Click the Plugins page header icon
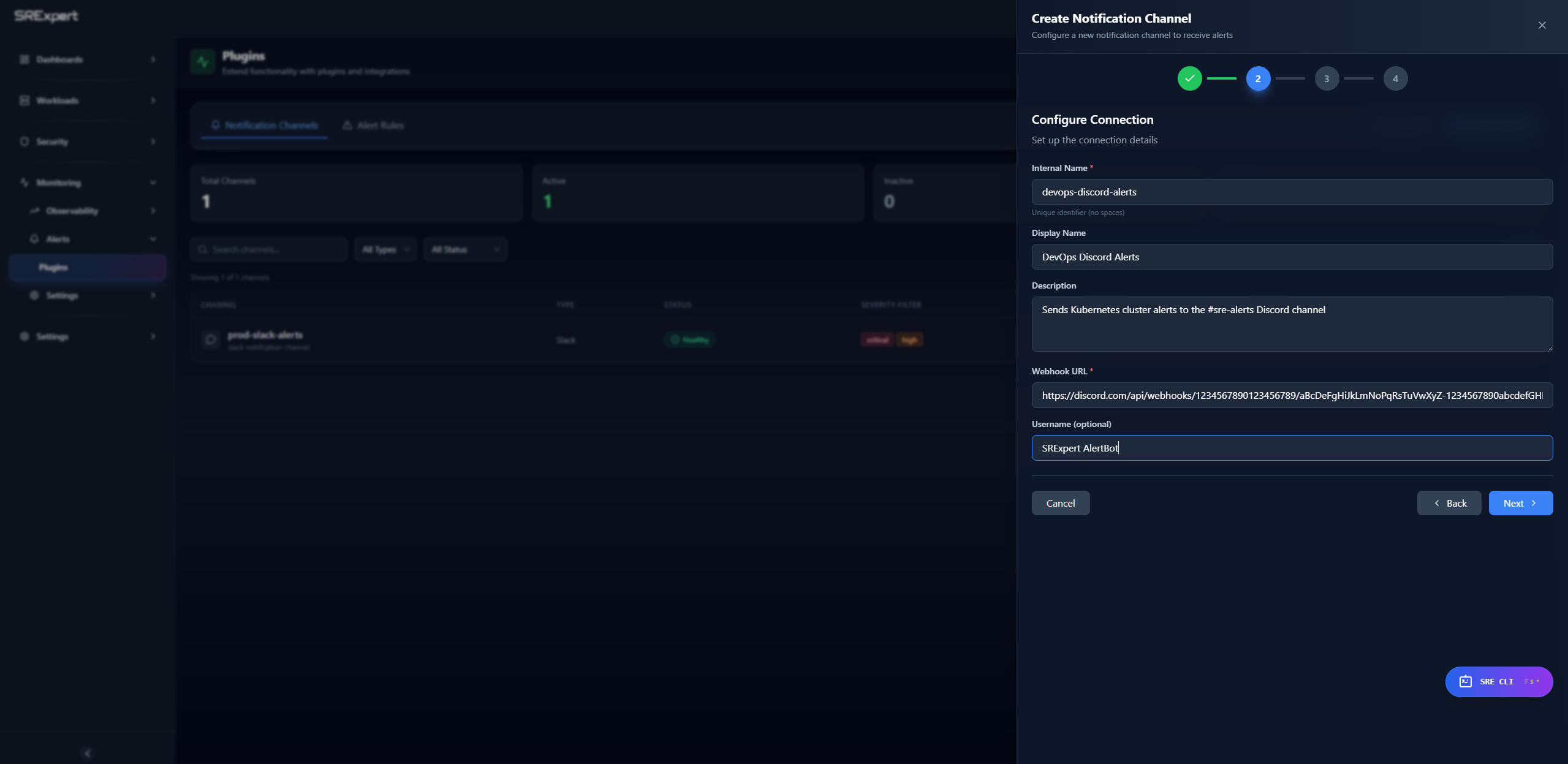Viewport: 1568px width, 764px height. coord(202,61)
